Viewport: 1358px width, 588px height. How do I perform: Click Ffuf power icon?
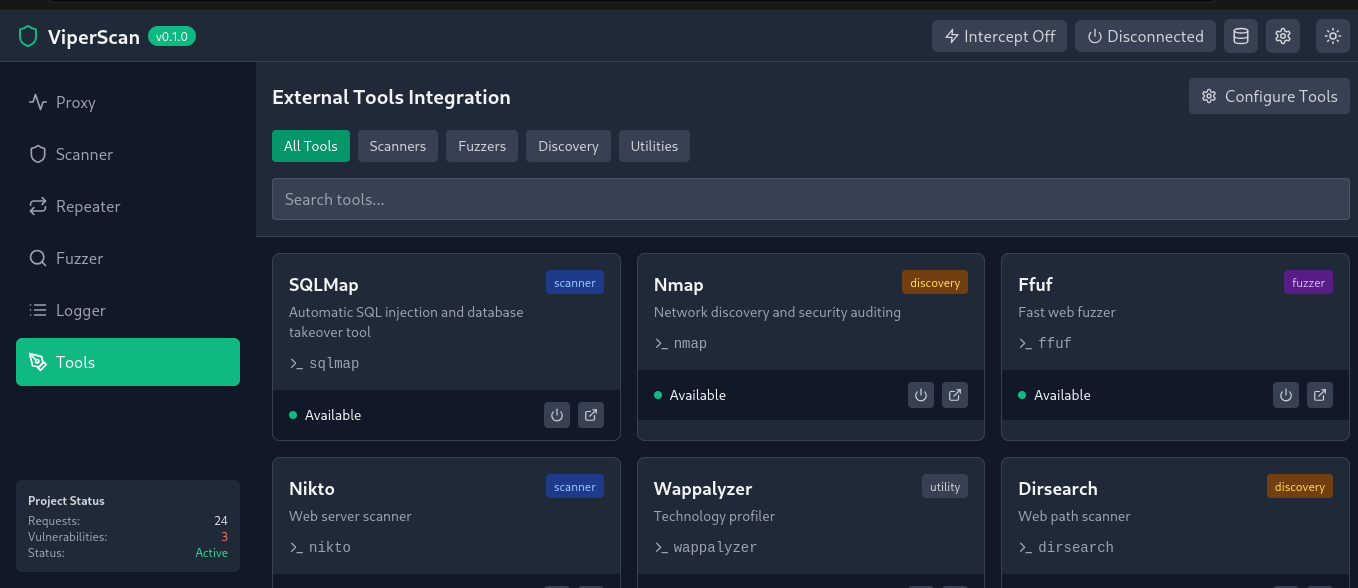[x=1286, y=395]
